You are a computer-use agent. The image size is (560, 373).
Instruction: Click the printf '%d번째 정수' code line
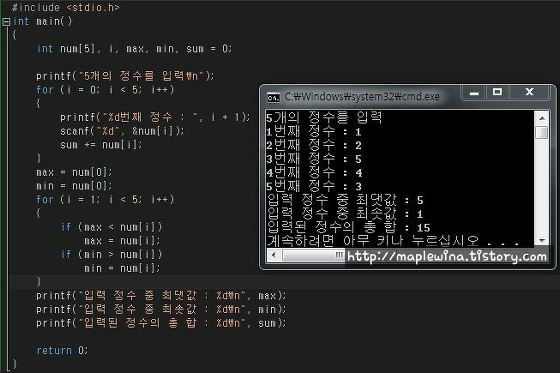(155, 117)
